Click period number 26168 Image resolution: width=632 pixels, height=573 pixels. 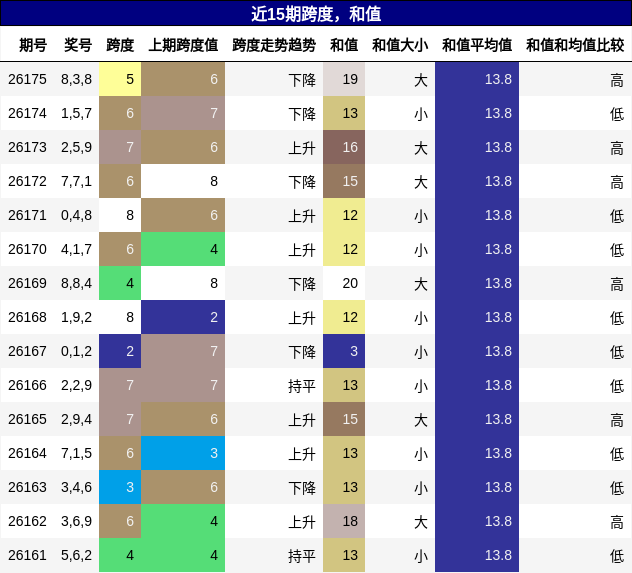[27, 317]
